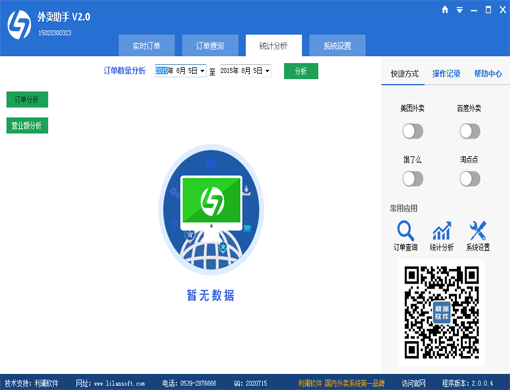Toggle the 淘点点 switch
This screenshot has height=390, width=510.
(470, 179)
